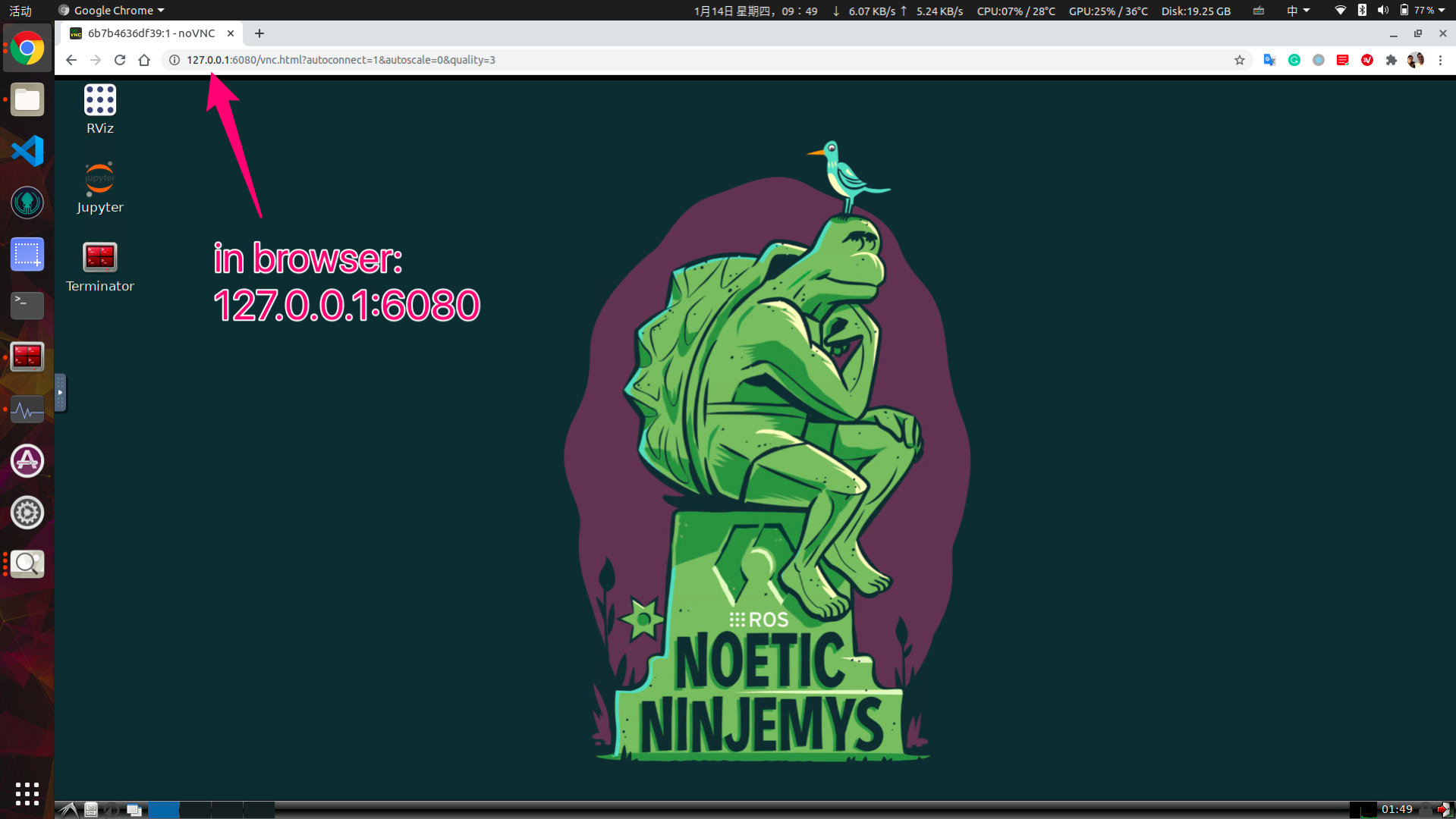Select the 6b7b4636df39:1 - noVNC tab
Viewport: 1456px width, 819px height.
click(x=152, y=33)
